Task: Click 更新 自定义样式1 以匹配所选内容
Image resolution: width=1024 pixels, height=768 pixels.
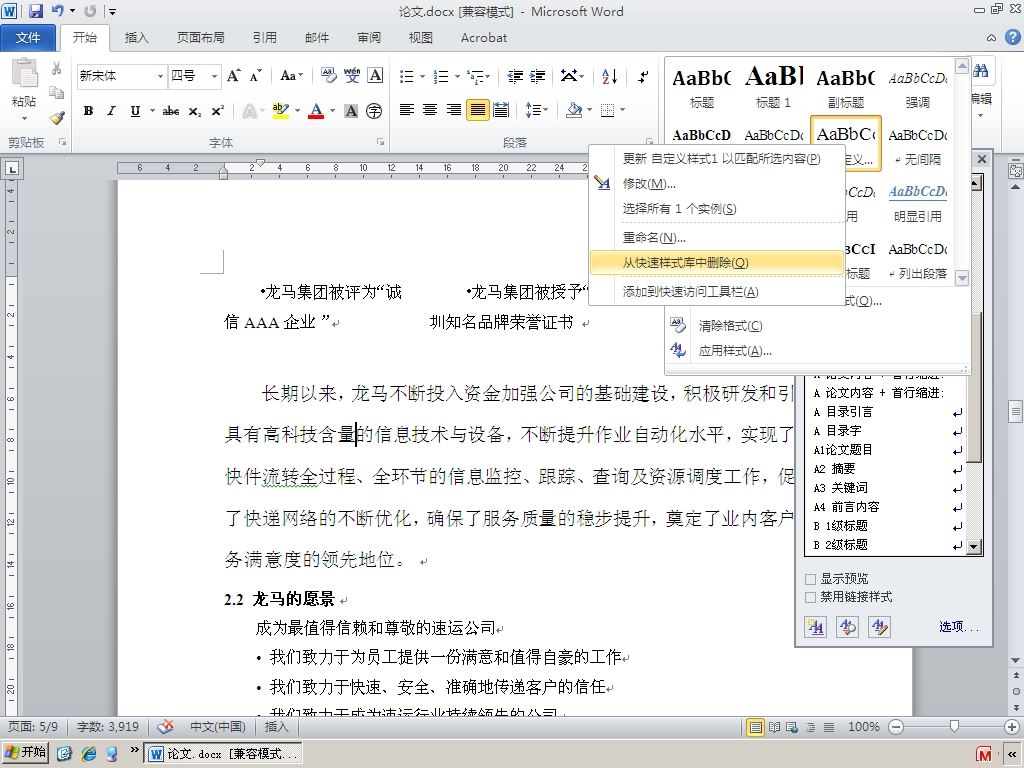Action: coord(716,159)
